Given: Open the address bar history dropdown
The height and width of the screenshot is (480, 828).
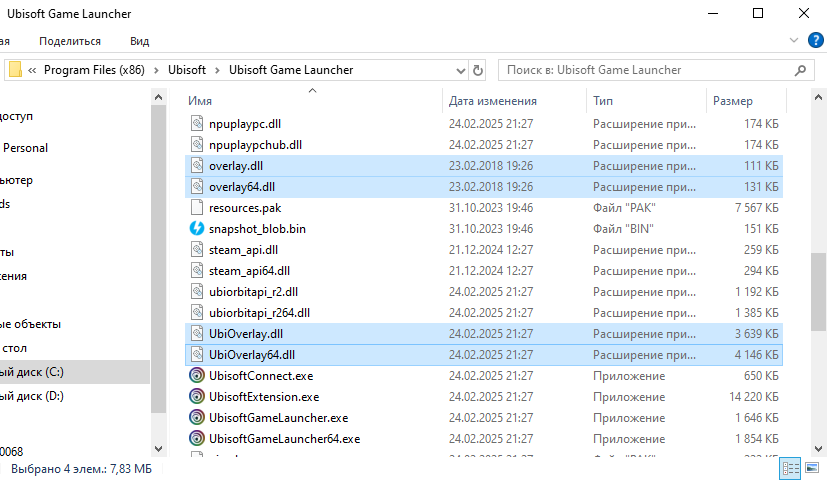Looking at the screenshot, I should point(460,70).
